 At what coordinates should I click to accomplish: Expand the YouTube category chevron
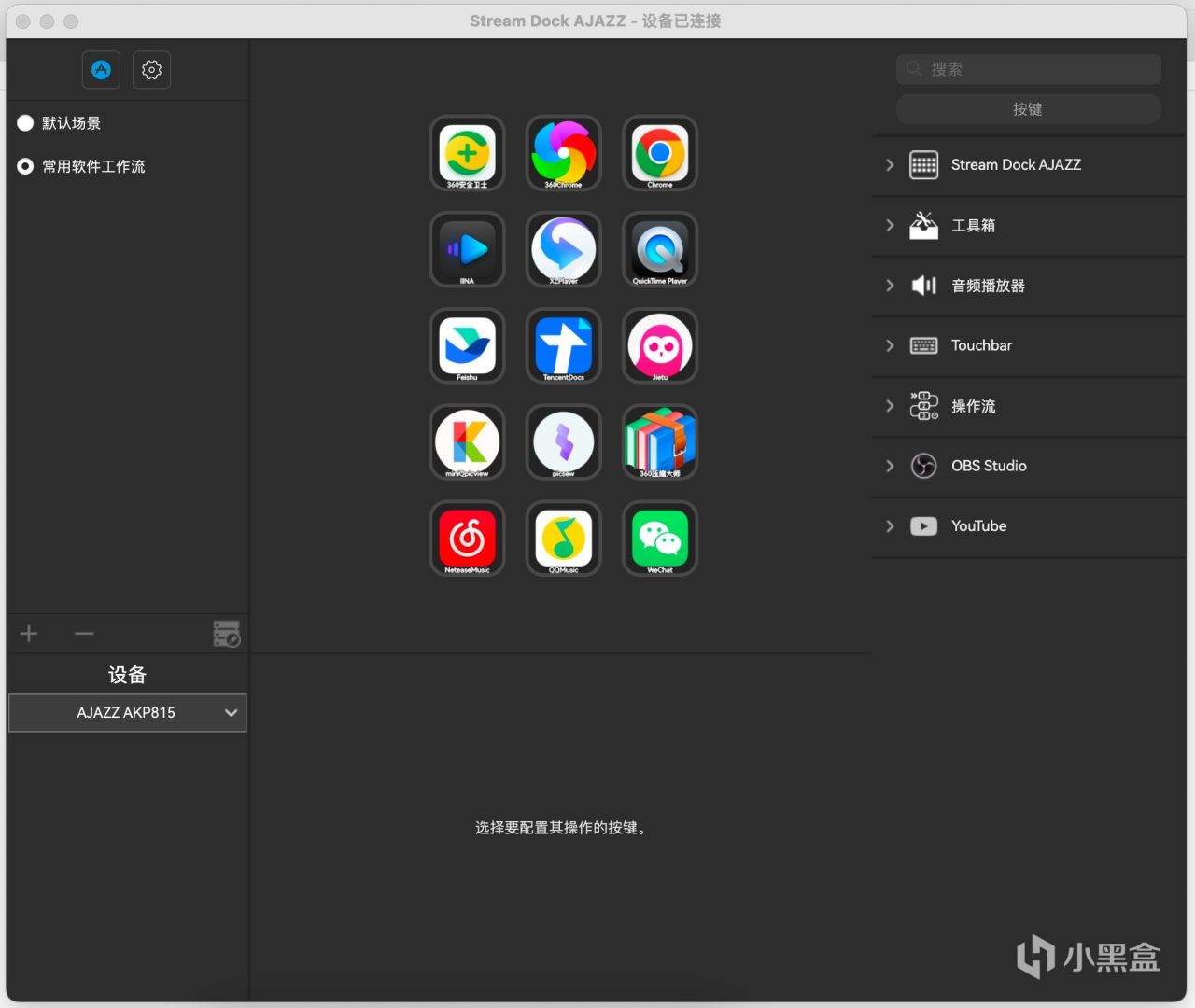(890, 526)
